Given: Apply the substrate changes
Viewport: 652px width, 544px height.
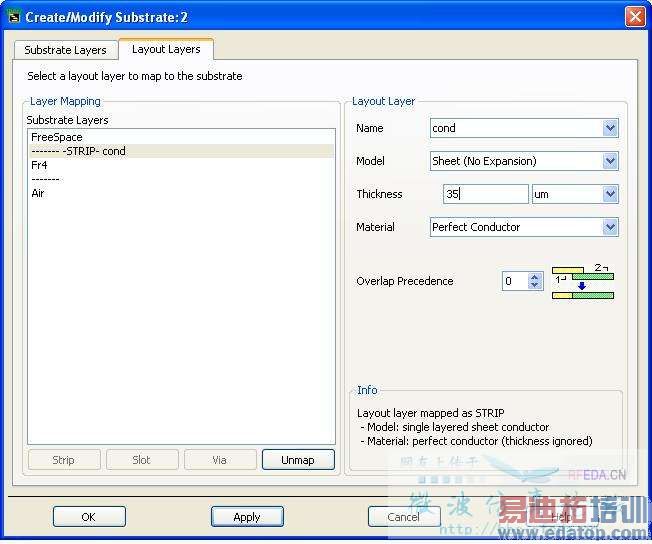Looking at the screenshot, I should (x=247, y=517).
